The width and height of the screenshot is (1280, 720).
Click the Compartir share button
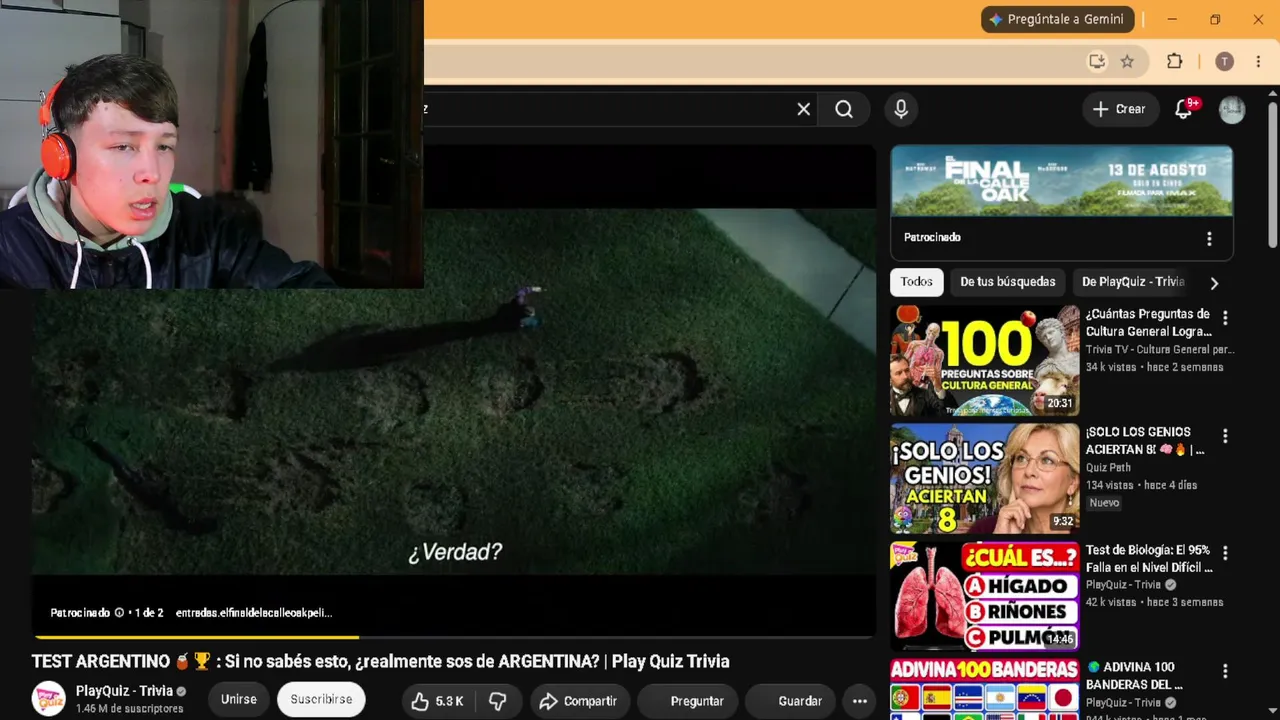579,701
